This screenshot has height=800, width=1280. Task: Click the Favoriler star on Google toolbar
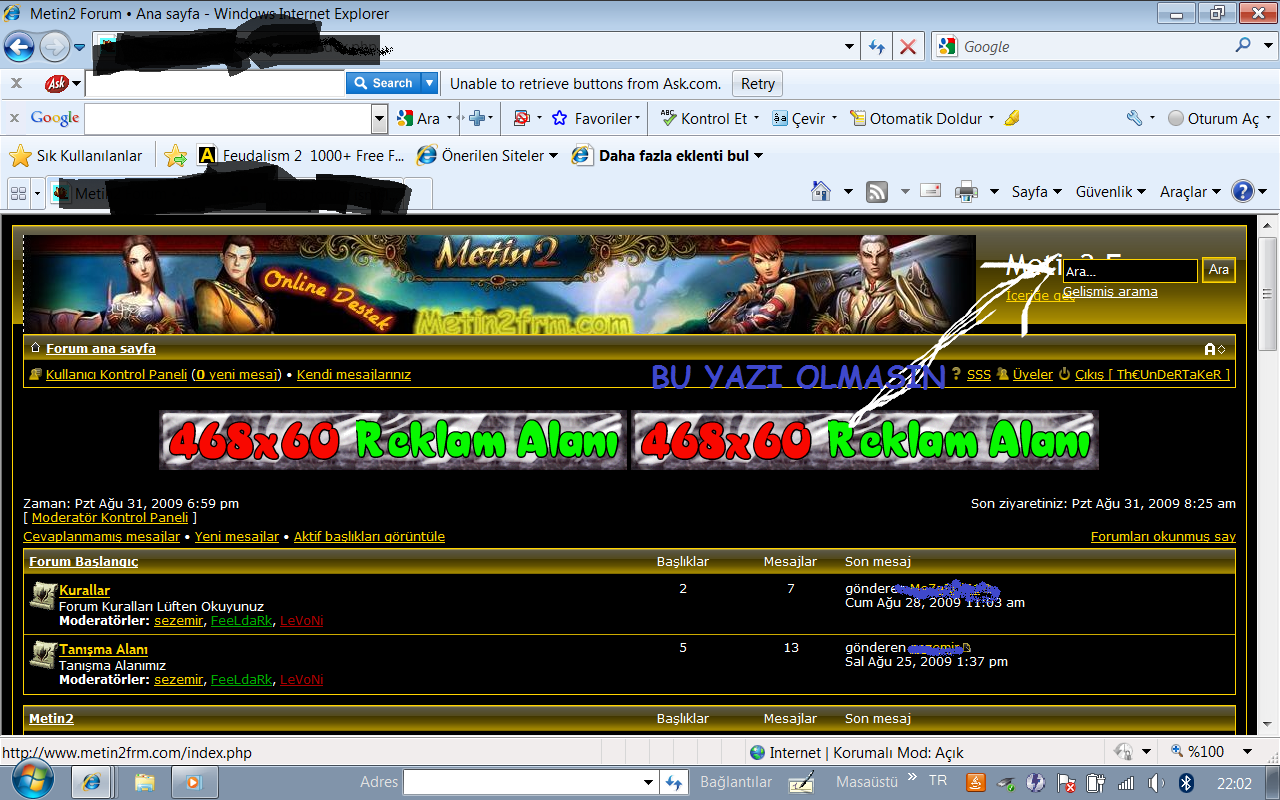coord(560,118)
